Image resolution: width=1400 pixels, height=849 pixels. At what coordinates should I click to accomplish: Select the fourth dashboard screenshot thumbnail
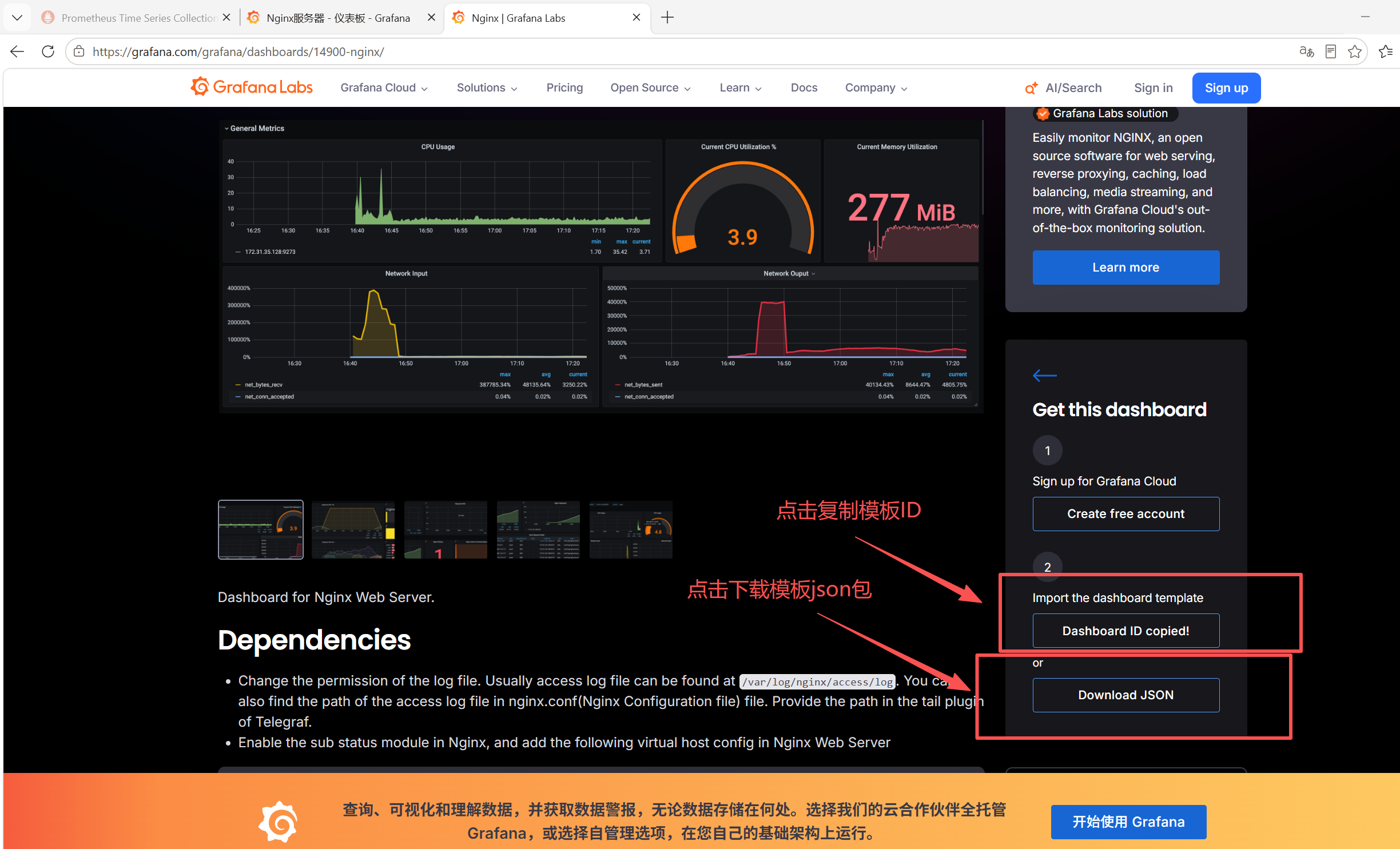coord(539,529)
